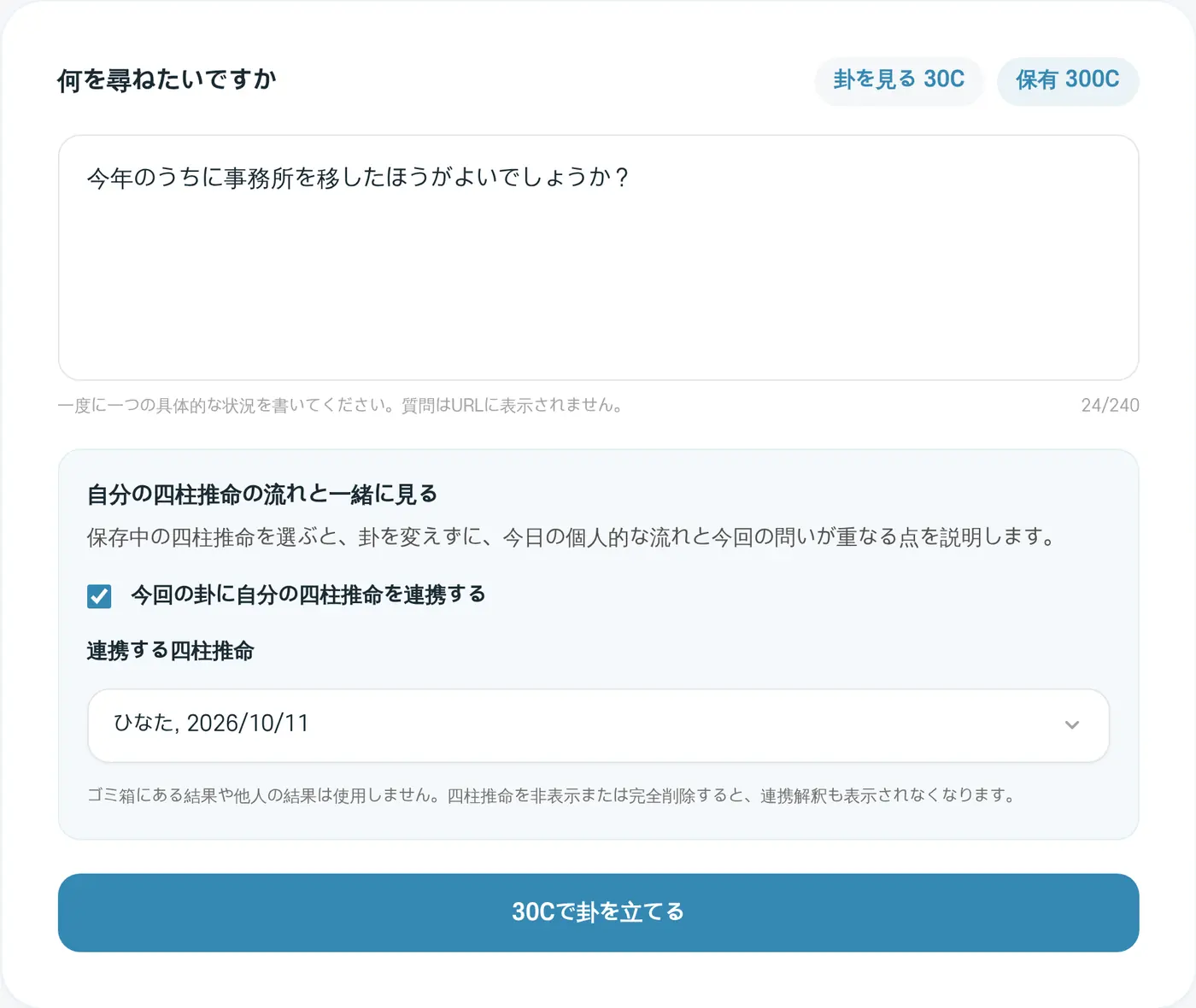The width and height of the screenshot is (1196, 1008).
Task: Click the description beginning 保存中の四柱推命を選ぶと
Action: tap(572, 537)
